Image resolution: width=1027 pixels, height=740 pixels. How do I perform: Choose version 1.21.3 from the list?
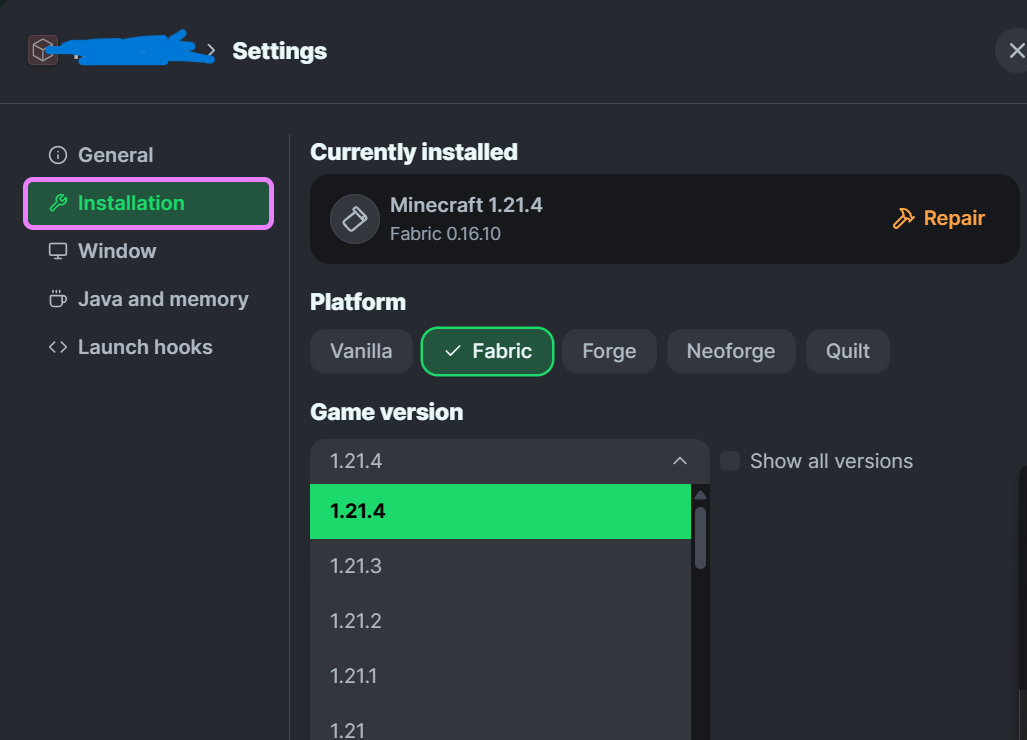point(500,566)
